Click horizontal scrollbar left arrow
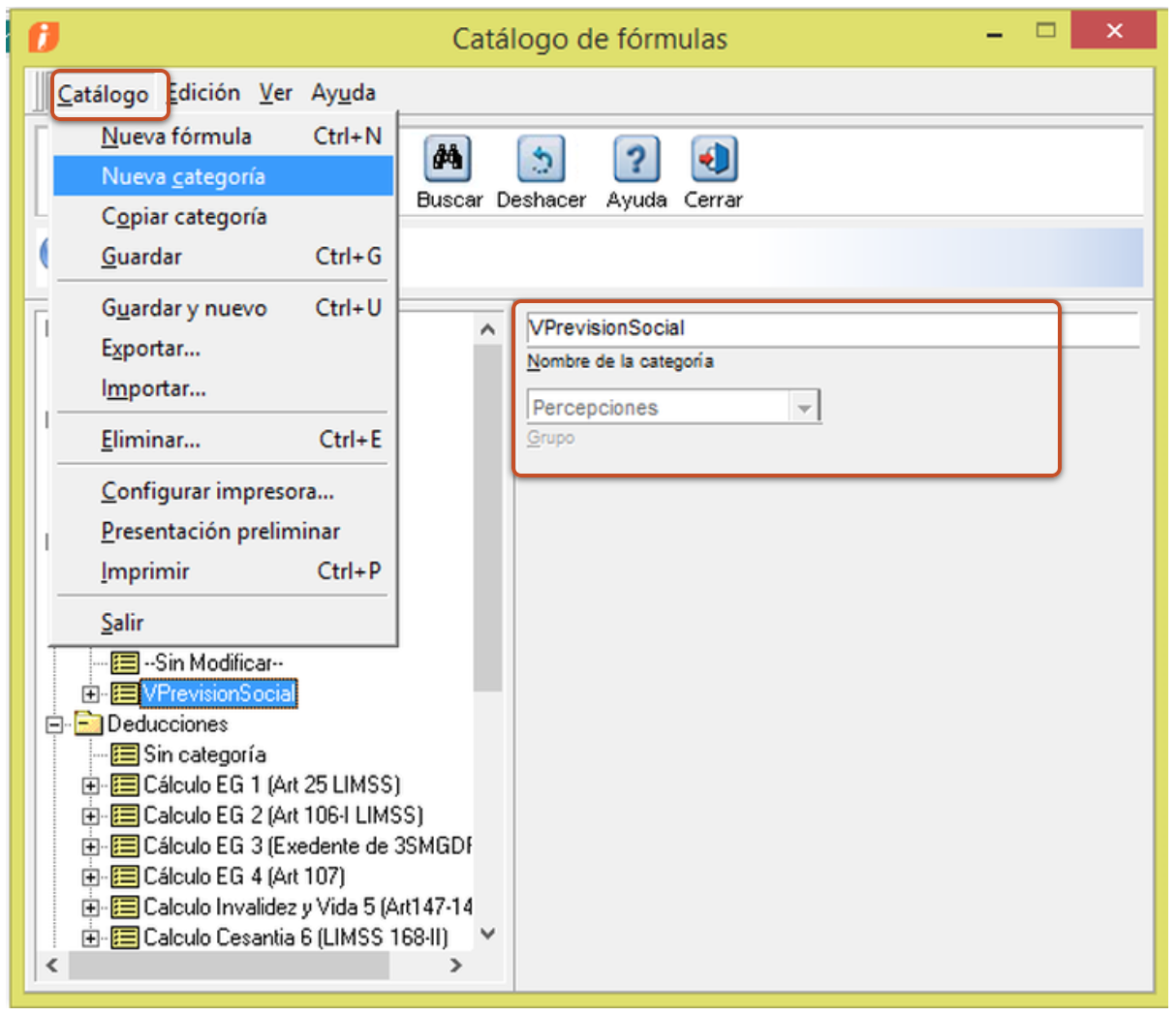Screen dimensions: 1176x1015 (52, 966)
